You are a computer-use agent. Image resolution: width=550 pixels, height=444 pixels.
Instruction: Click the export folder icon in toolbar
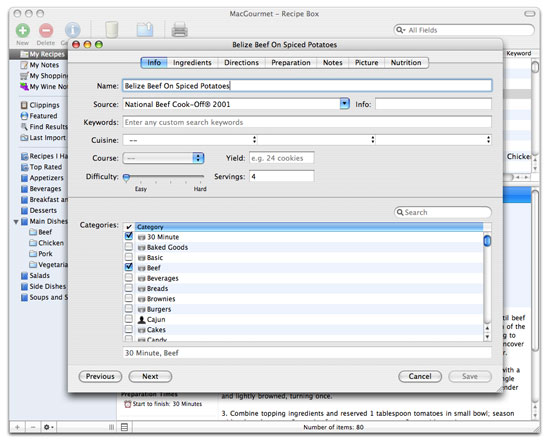(145, 30)
